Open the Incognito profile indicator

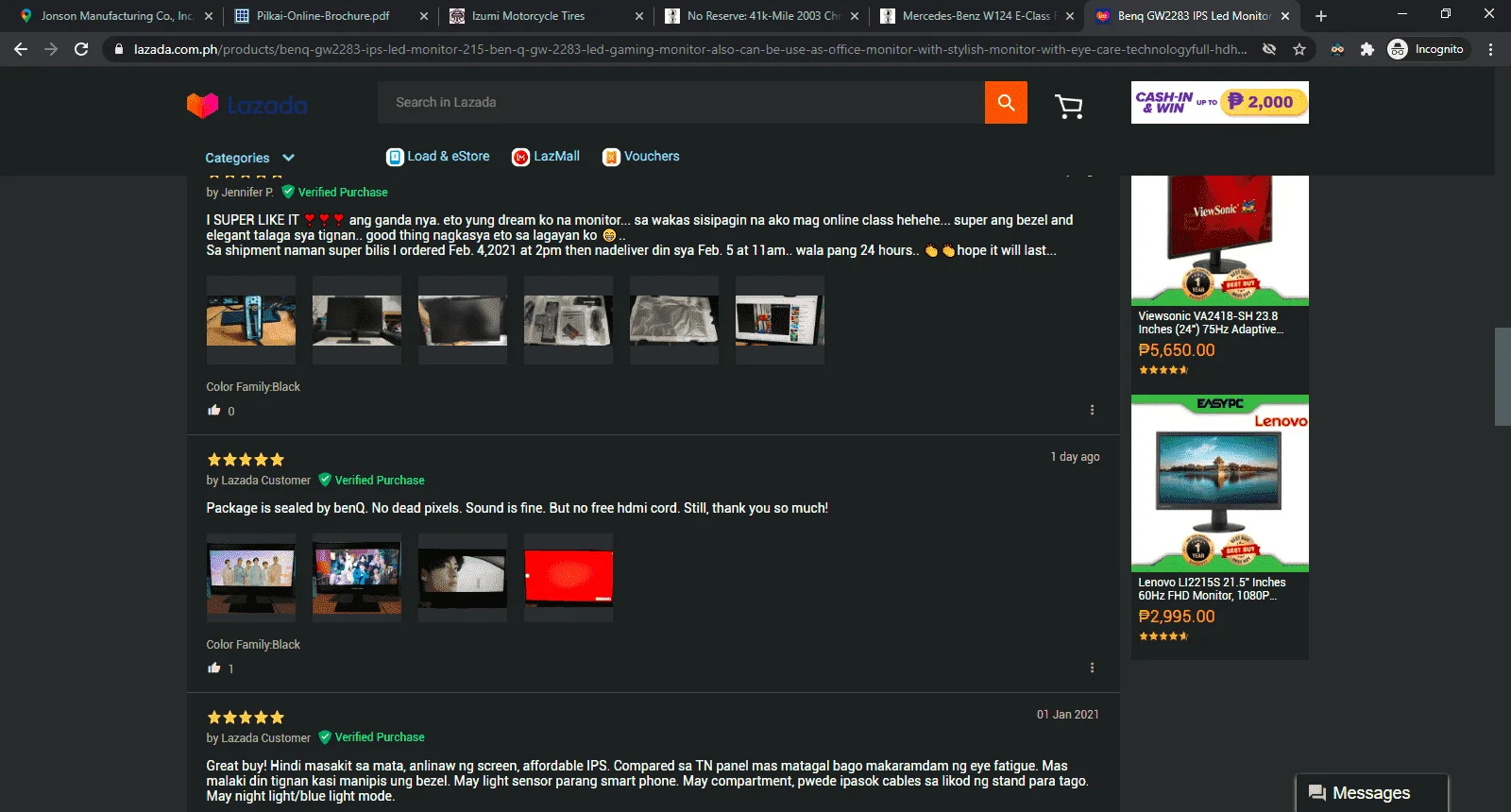1426,49
